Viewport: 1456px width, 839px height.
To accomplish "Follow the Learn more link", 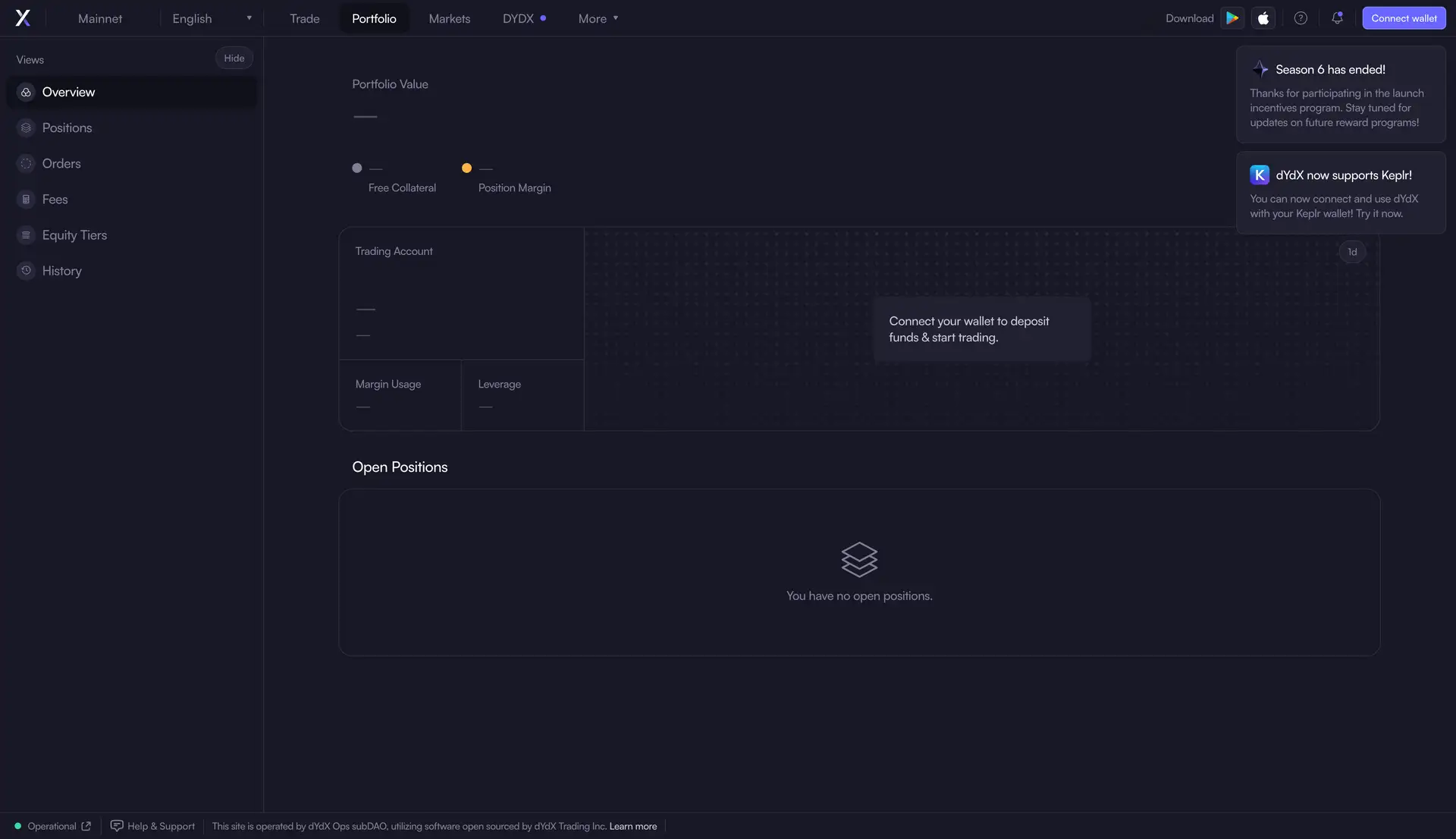I will tap(633, 826).
